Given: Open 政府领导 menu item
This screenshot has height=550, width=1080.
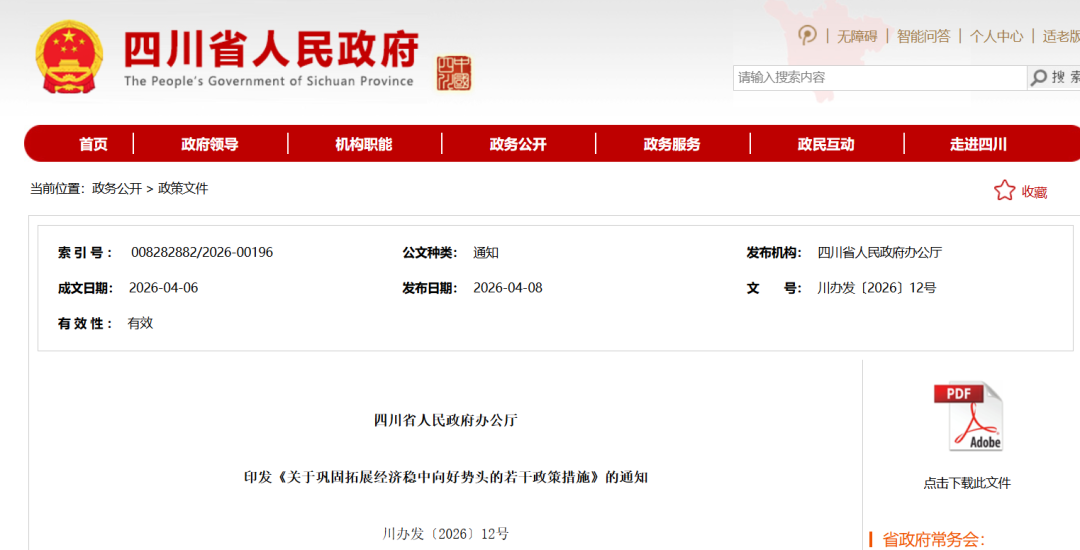Looking at the screenshot, I should (x=210, y=144).
